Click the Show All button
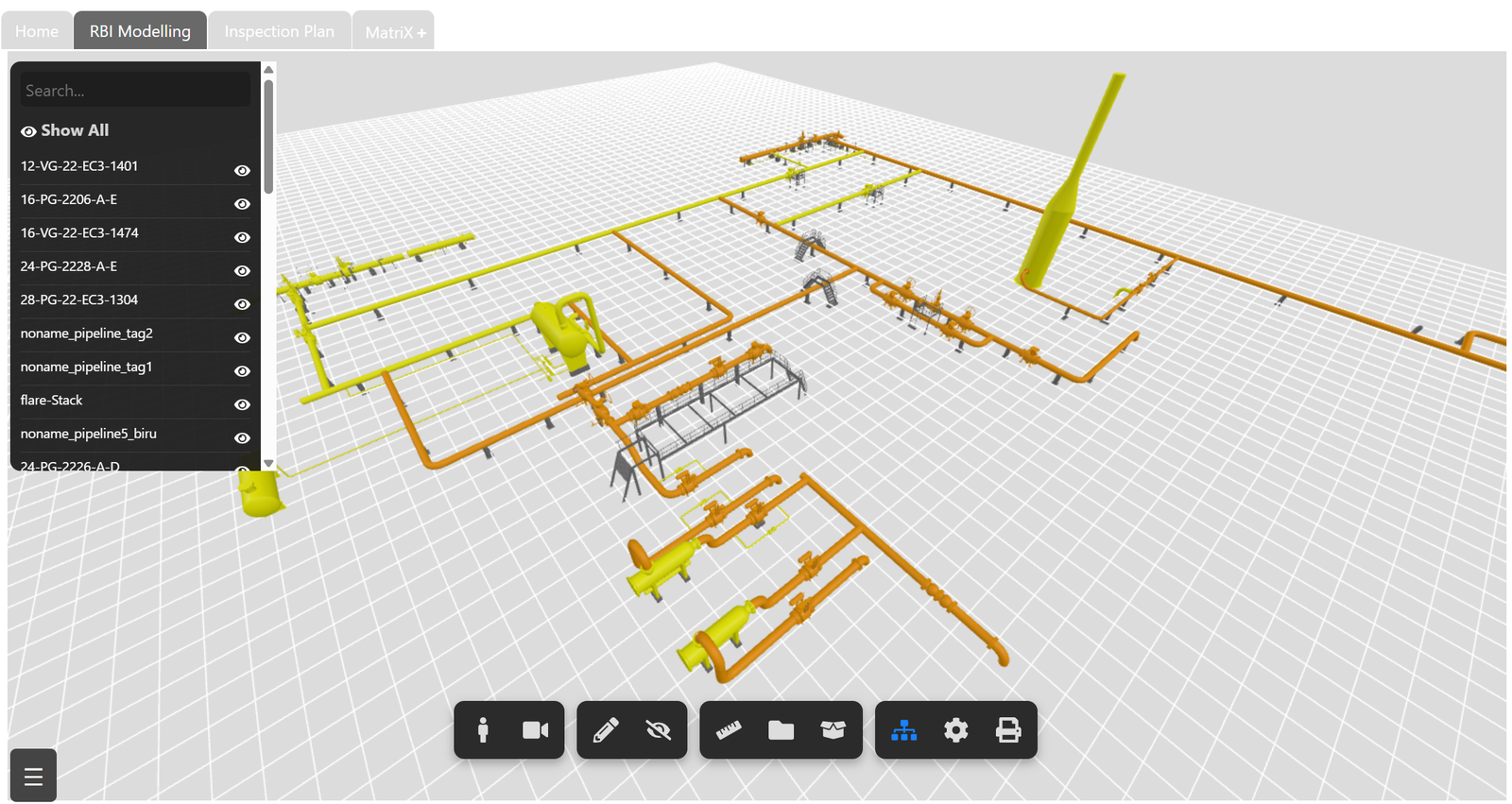Viewport: 1512px width, 804px height. (65, 130)
